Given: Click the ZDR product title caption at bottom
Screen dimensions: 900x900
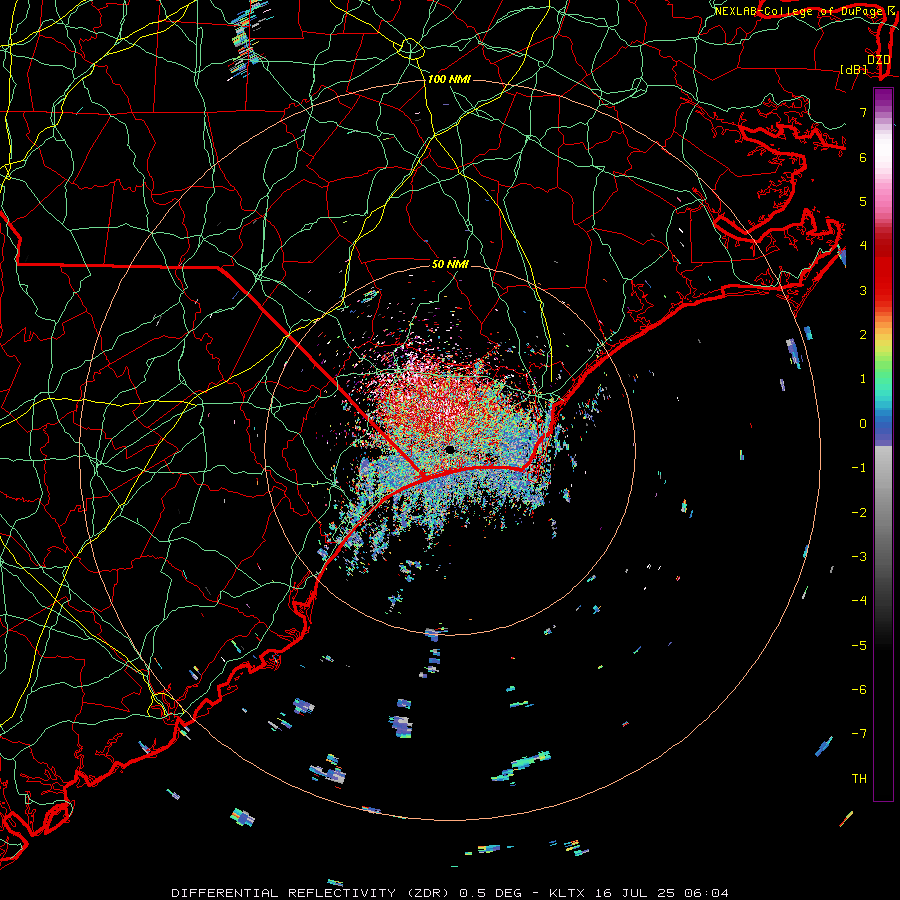Looking at the screenshot, I should click(450, 893).
